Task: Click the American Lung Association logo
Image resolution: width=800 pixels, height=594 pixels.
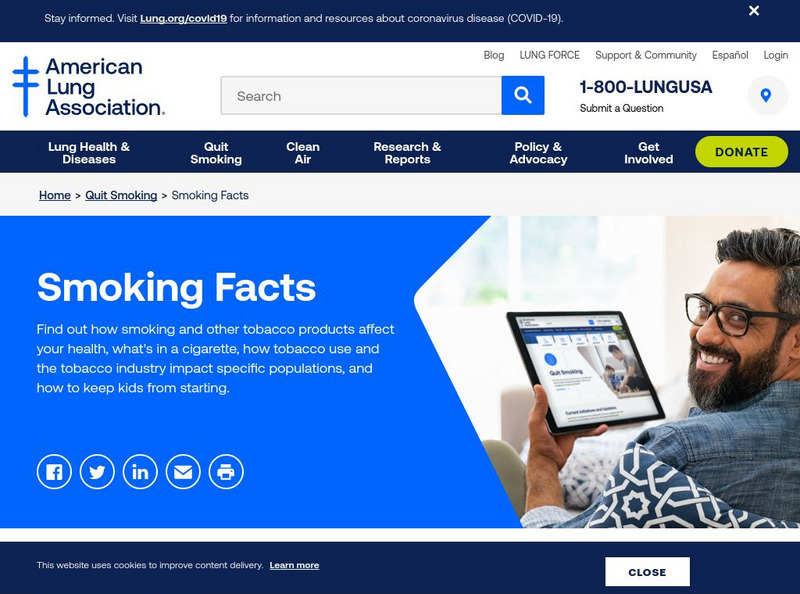Action: [x=89, y=87]
